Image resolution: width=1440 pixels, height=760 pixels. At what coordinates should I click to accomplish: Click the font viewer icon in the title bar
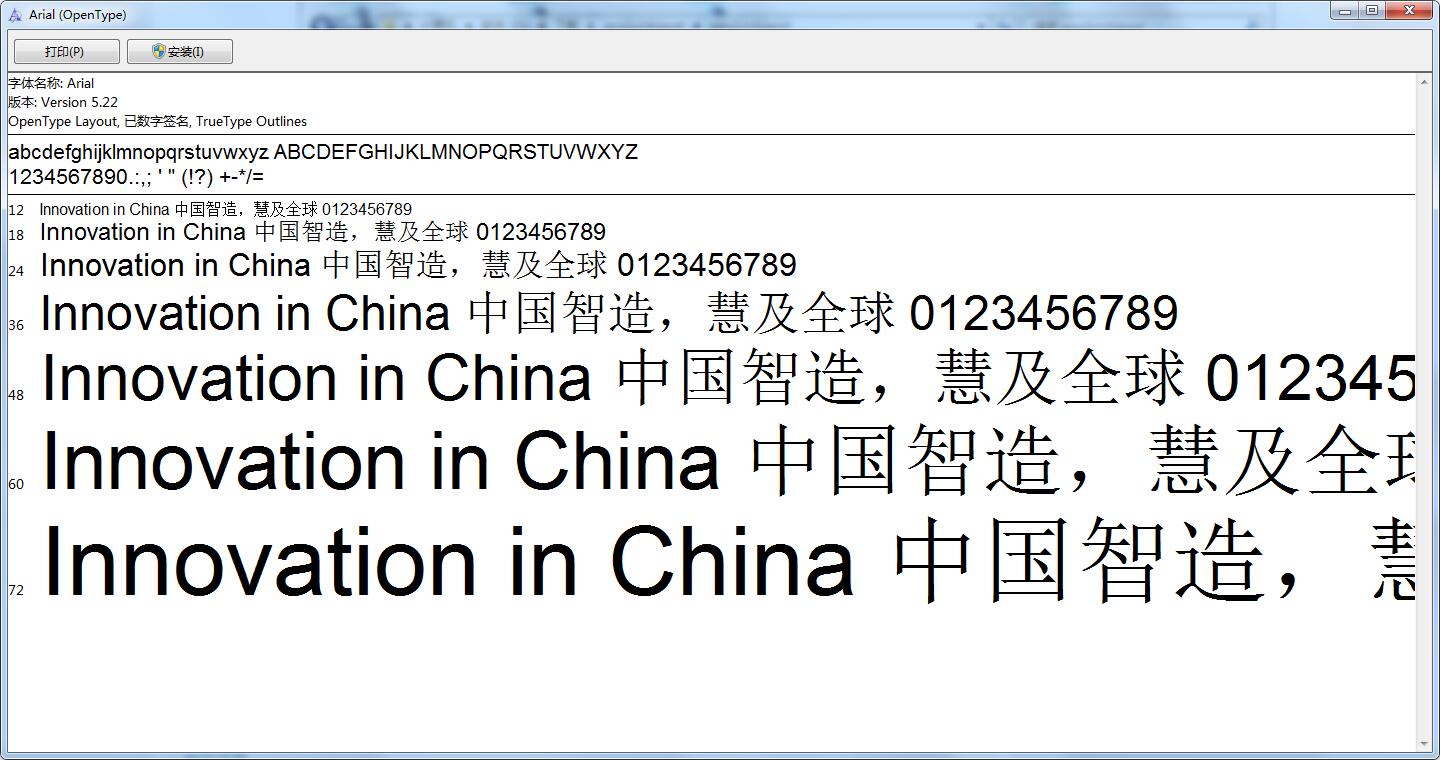(15, 15)
